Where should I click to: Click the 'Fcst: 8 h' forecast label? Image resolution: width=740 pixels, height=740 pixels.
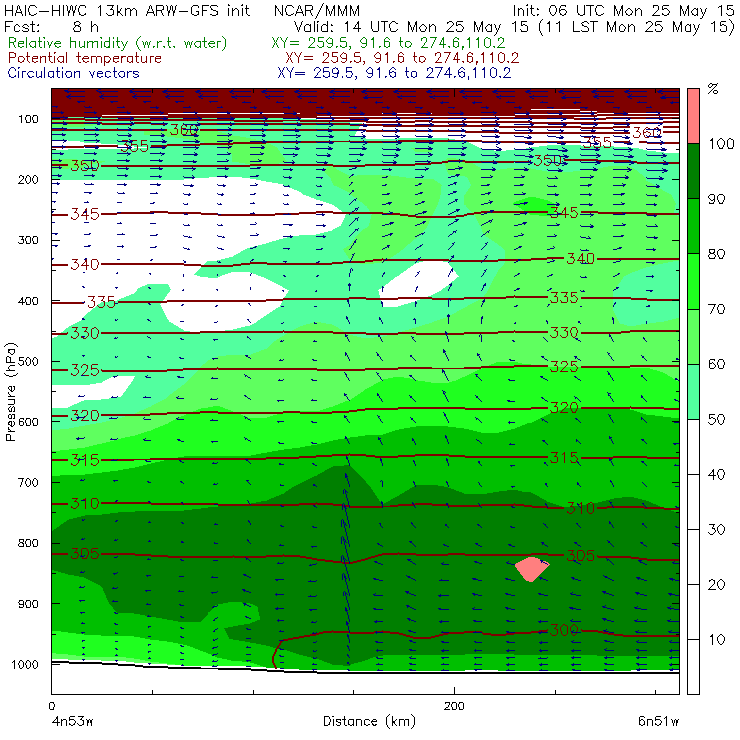[x=51, y=26]
